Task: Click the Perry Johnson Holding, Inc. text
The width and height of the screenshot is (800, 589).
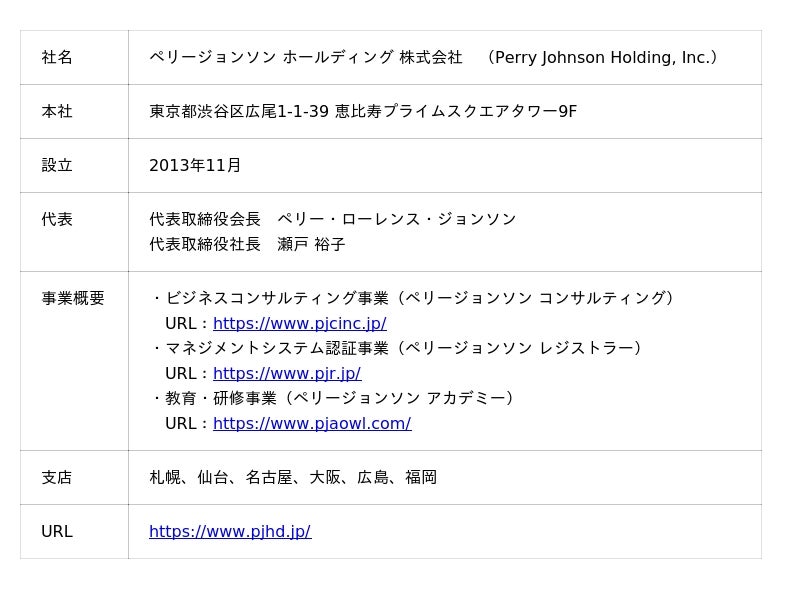Action: [602, 58]
